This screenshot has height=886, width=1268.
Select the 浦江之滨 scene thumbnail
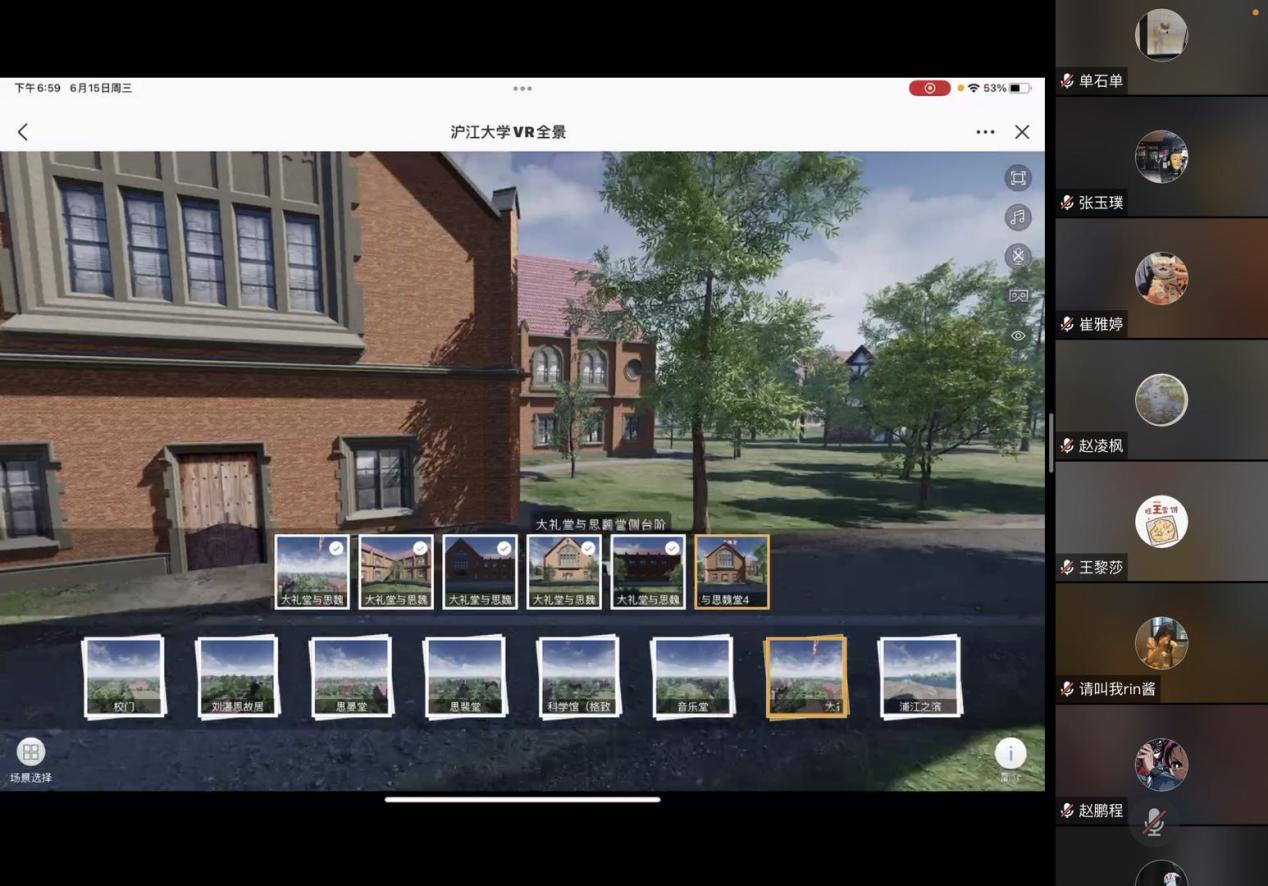tap(921, 677)
